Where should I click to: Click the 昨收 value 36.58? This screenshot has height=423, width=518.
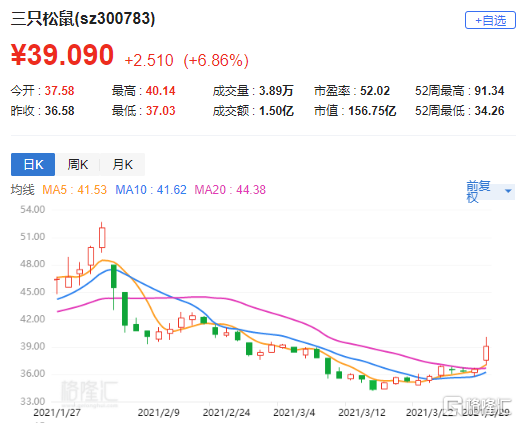pos(59,111)
